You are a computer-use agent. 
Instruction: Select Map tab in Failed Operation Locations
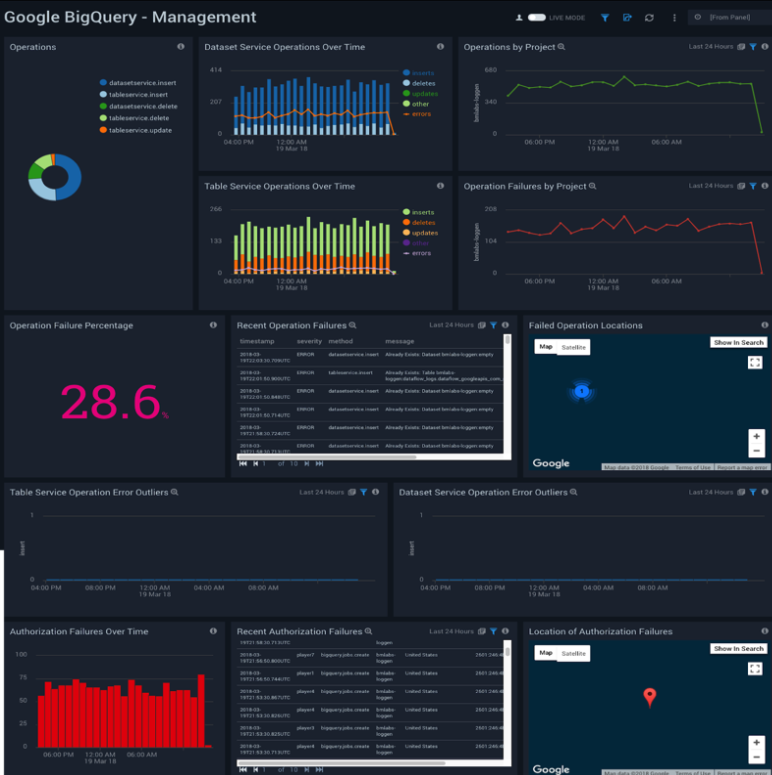click(546, 347)
